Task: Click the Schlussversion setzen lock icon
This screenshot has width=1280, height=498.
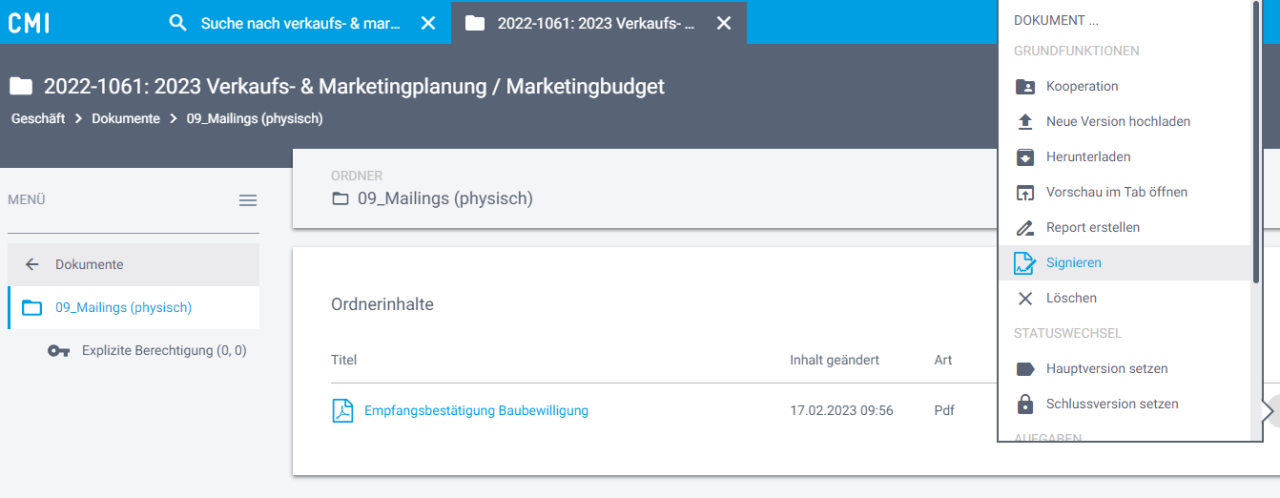Action: (x=1025, y=404)
